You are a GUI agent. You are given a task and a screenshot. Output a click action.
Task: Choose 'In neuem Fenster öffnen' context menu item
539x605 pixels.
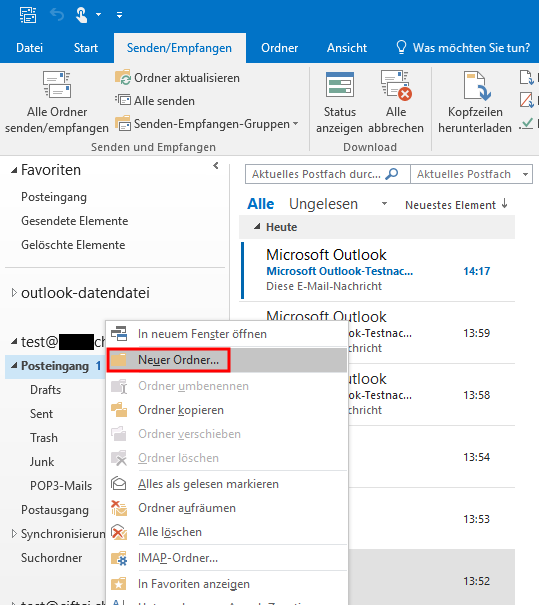coord(226,334)
